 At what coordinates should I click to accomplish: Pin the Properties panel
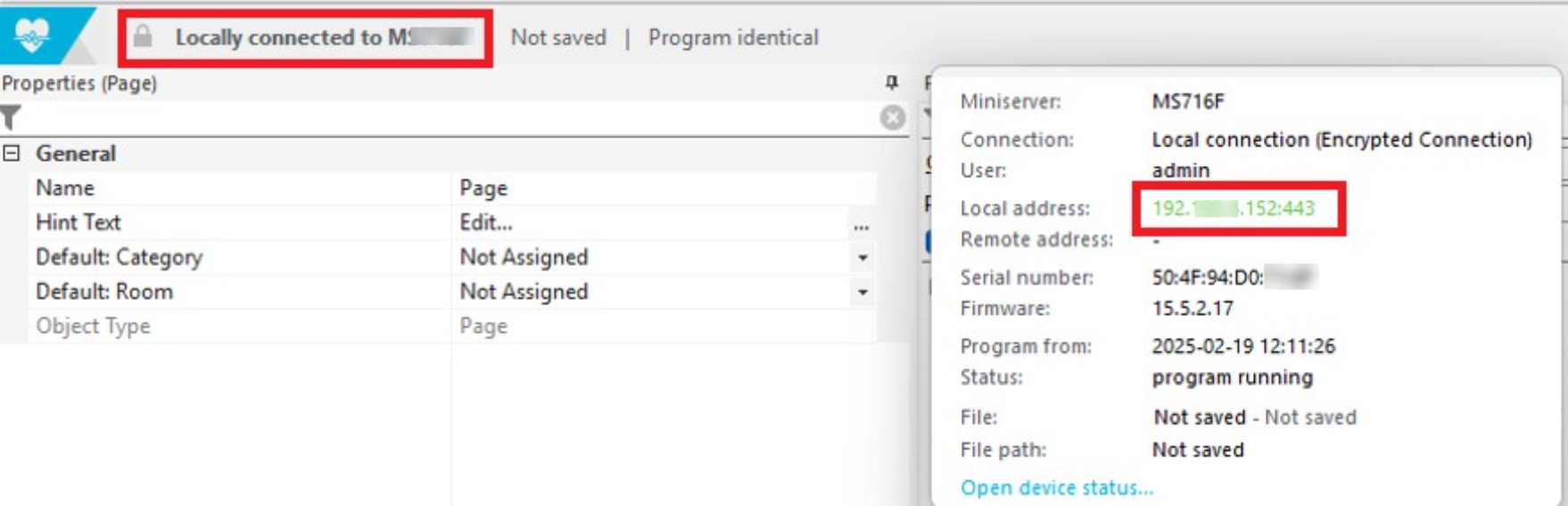(891, 83)
